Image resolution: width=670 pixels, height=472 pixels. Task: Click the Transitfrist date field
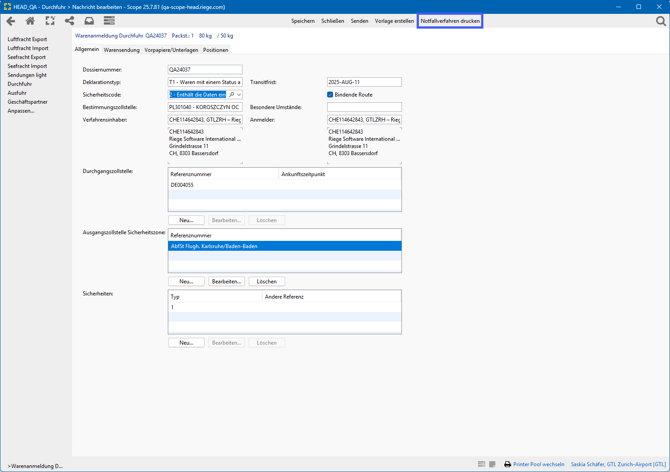[364, 82]
